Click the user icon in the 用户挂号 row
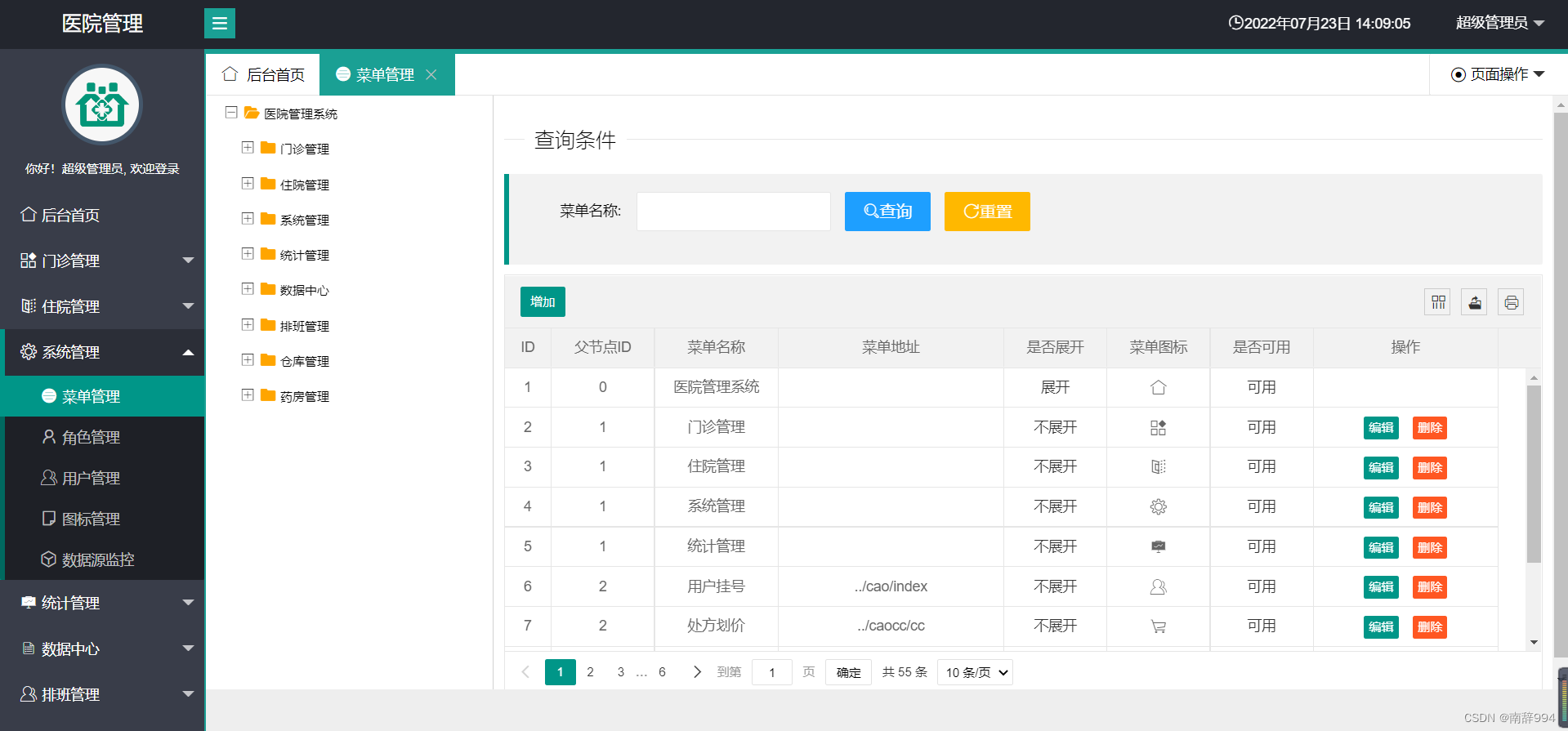The height and width of the screenshot is (731, 1568). (x=1158, y=586)
